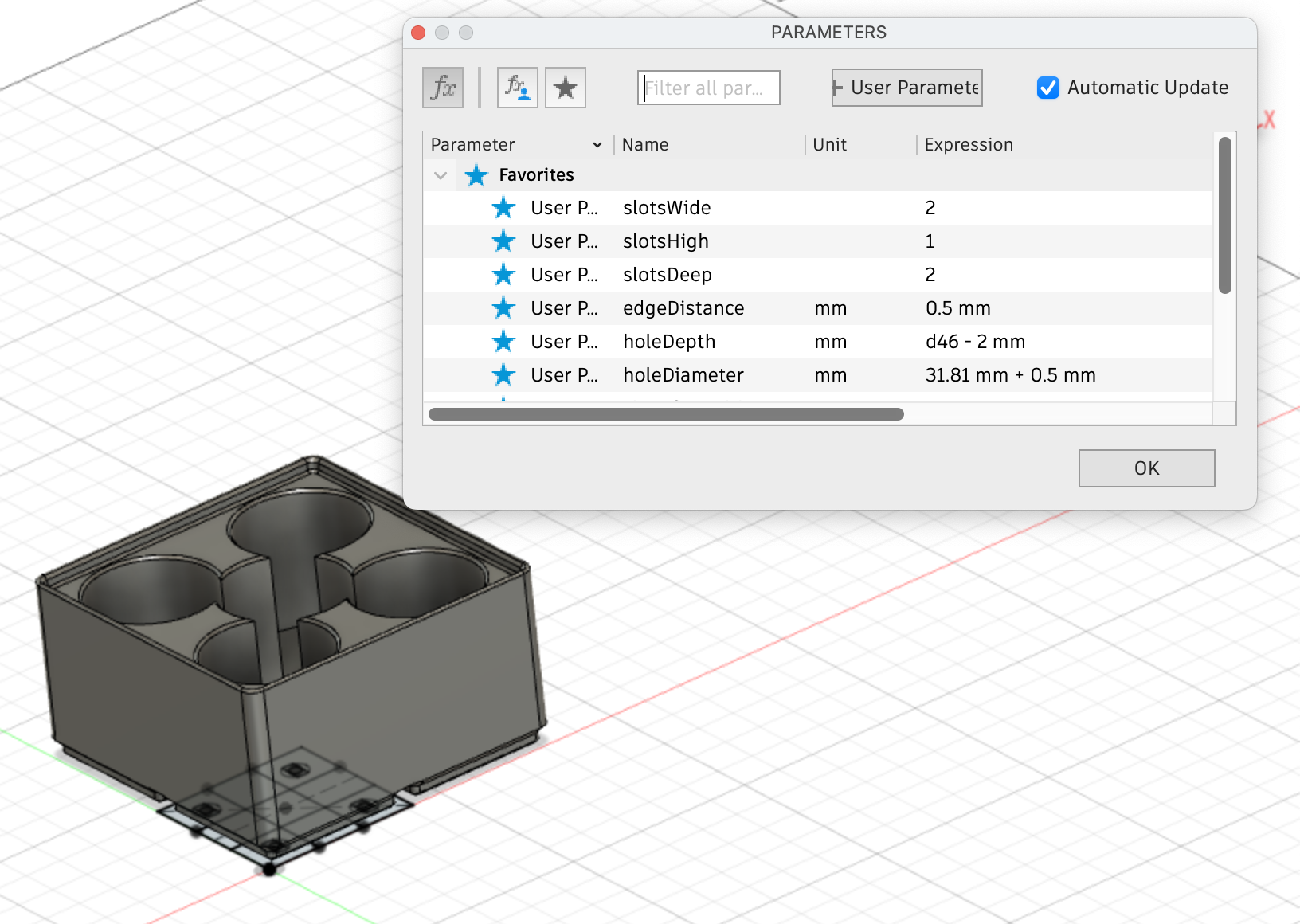1300x924 pixels.
Task: Select the star icon for slotsDeep
Action: 503,275
